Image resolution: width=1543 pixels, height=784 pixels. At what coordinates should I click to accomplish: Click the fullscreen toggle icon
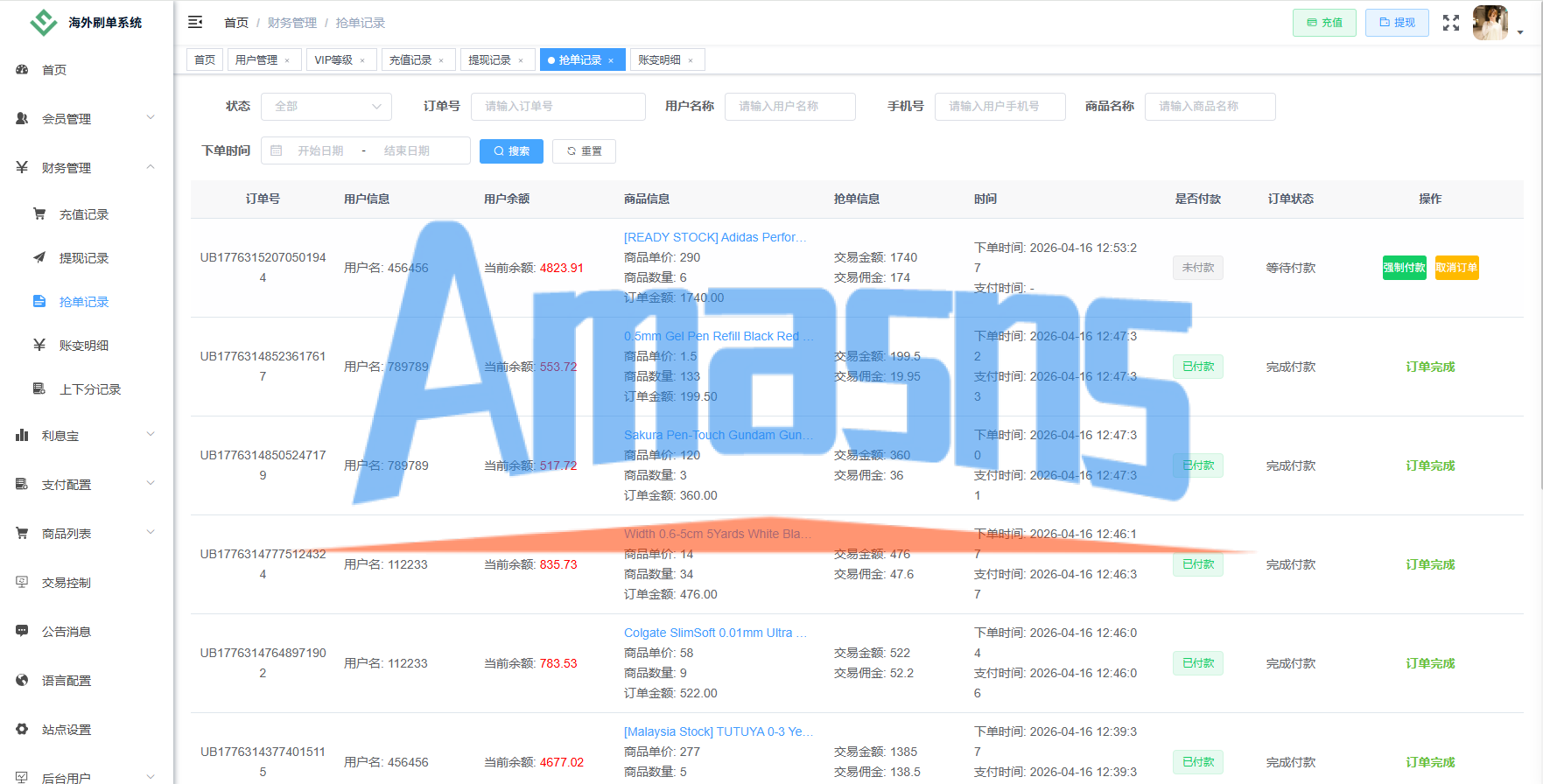coord(1451,23)
